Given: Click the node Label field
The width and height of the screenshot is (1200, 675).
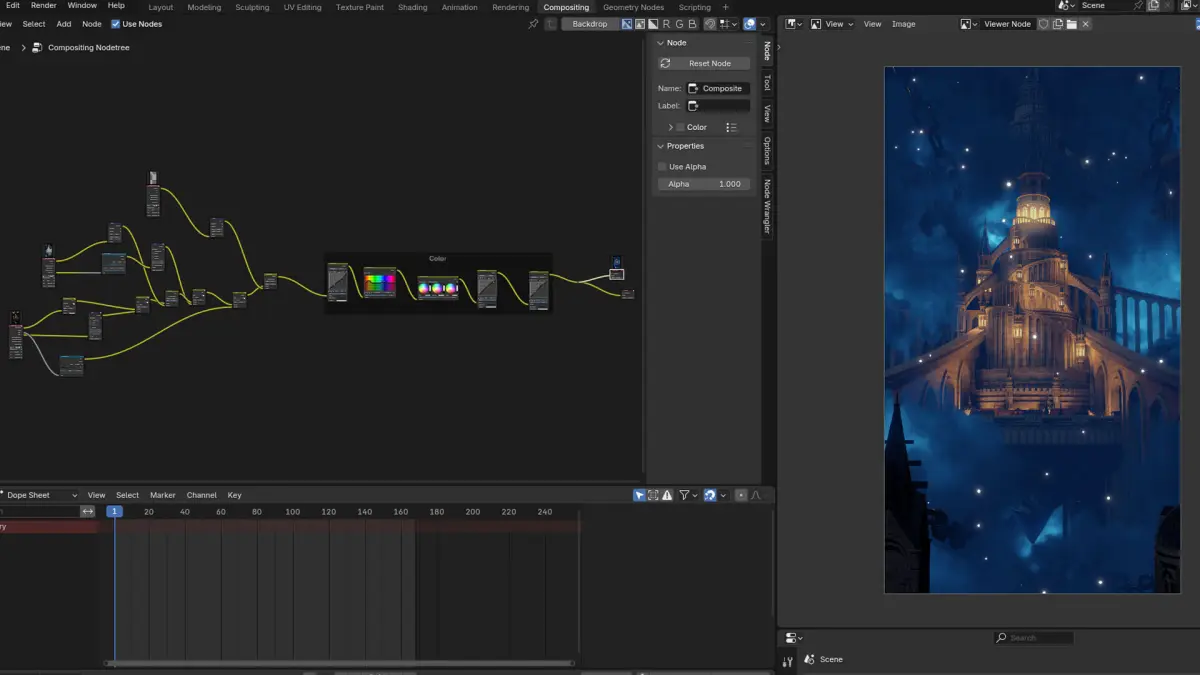Looking at the screenshot, I should 718,105.
